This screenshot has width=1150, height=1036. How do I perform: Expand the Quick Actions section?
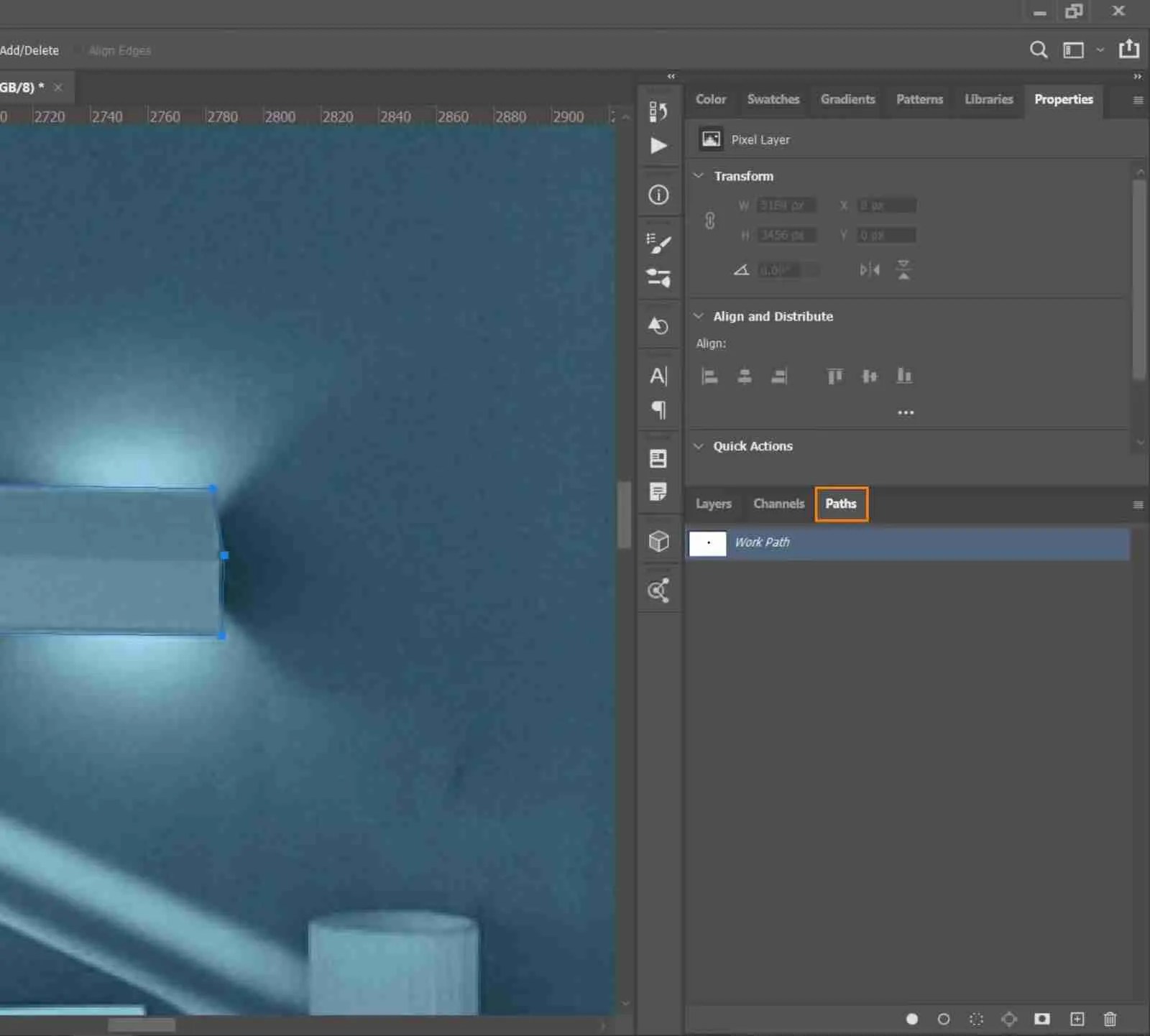click(698, 445)
